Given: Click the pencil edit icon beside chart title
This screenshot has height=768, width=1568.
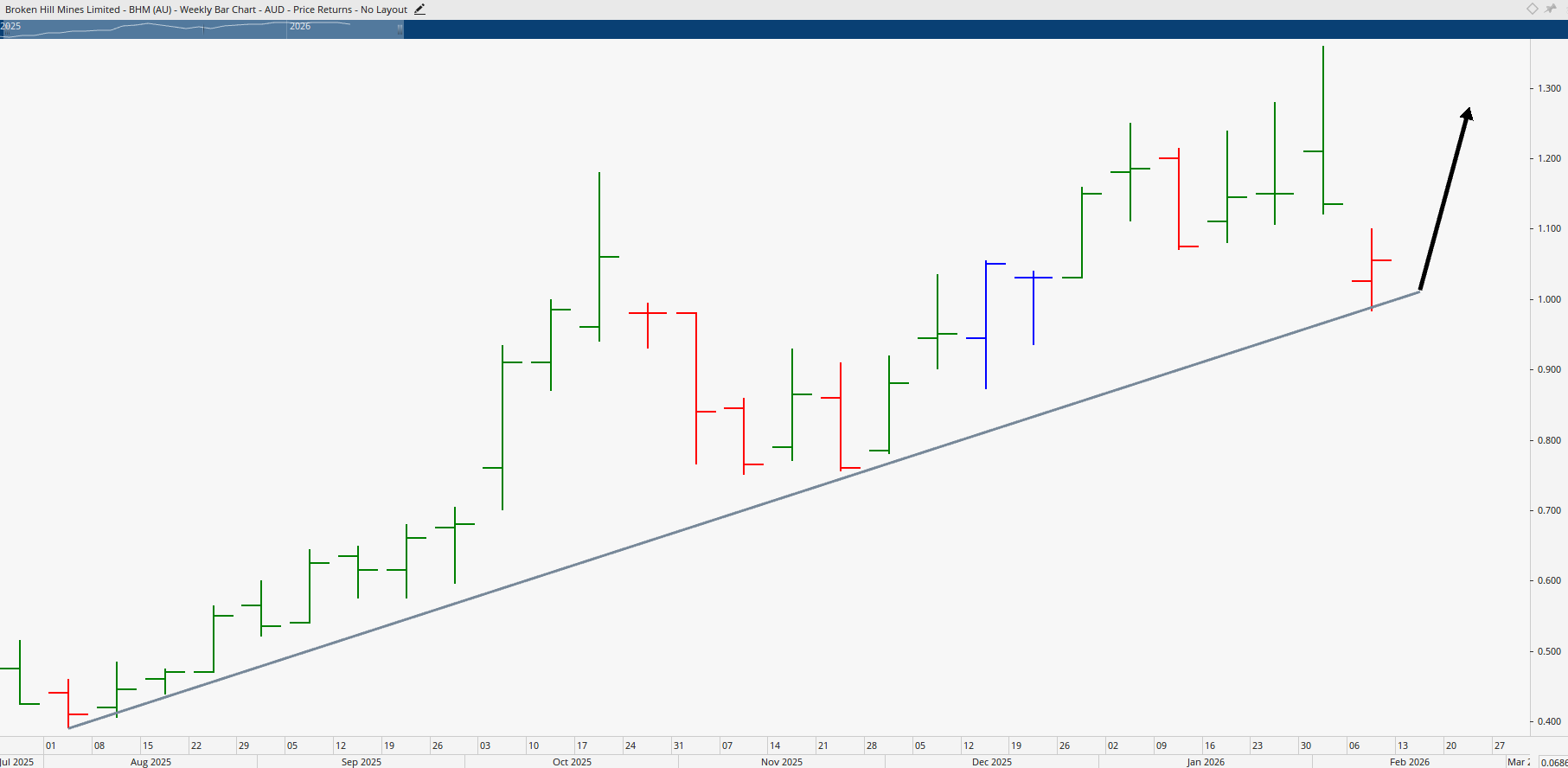Looking at the screenshot, I should (419, 10).
